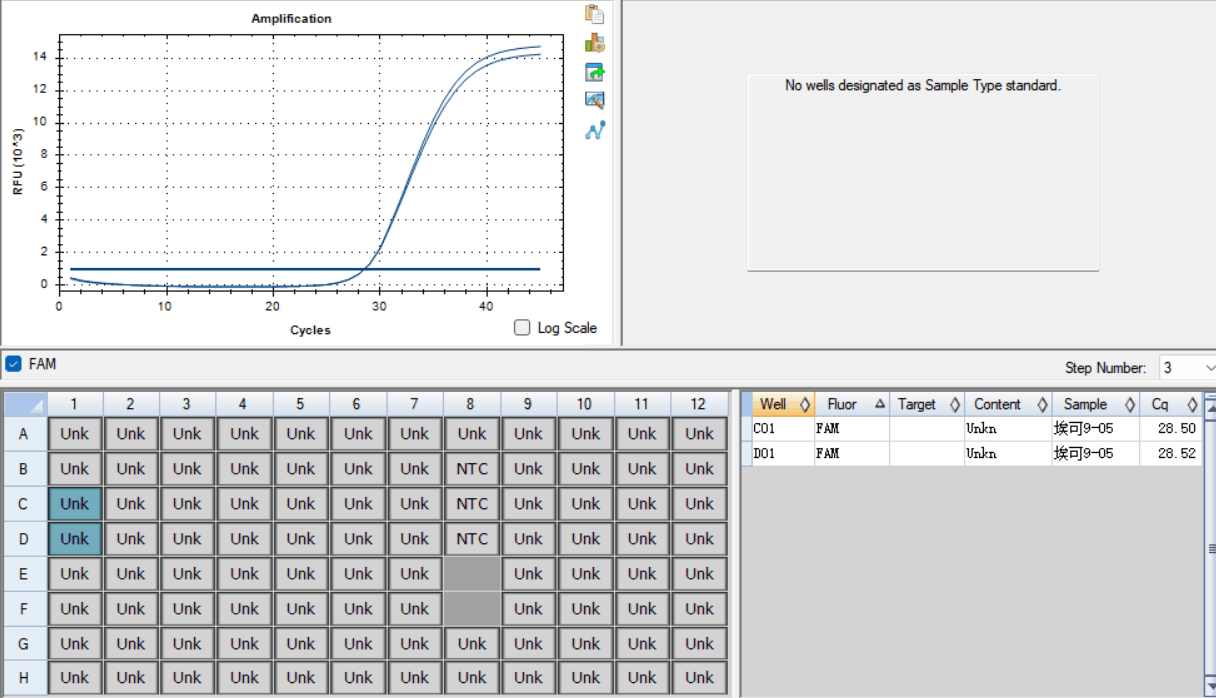This screenshot has width=1216, height=698.
Task: Click highlighted well C1
Action: pos(74,504)
